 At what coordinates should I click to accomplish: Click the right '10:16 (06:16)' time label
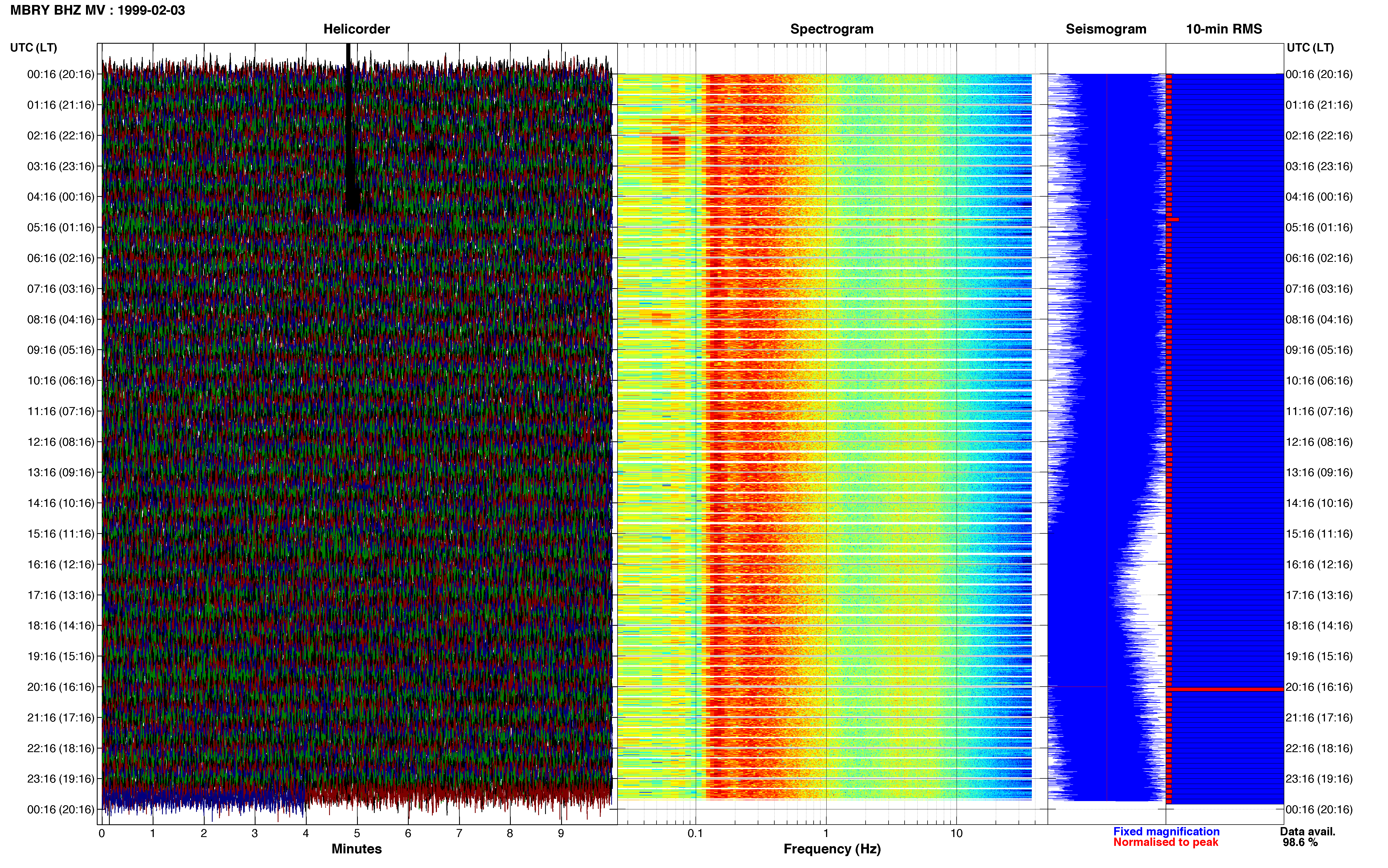1319,380
